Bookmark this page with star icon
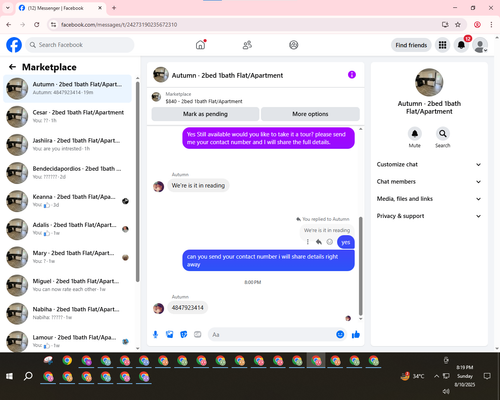The image size is (500, 400). [x=458, y=24]
